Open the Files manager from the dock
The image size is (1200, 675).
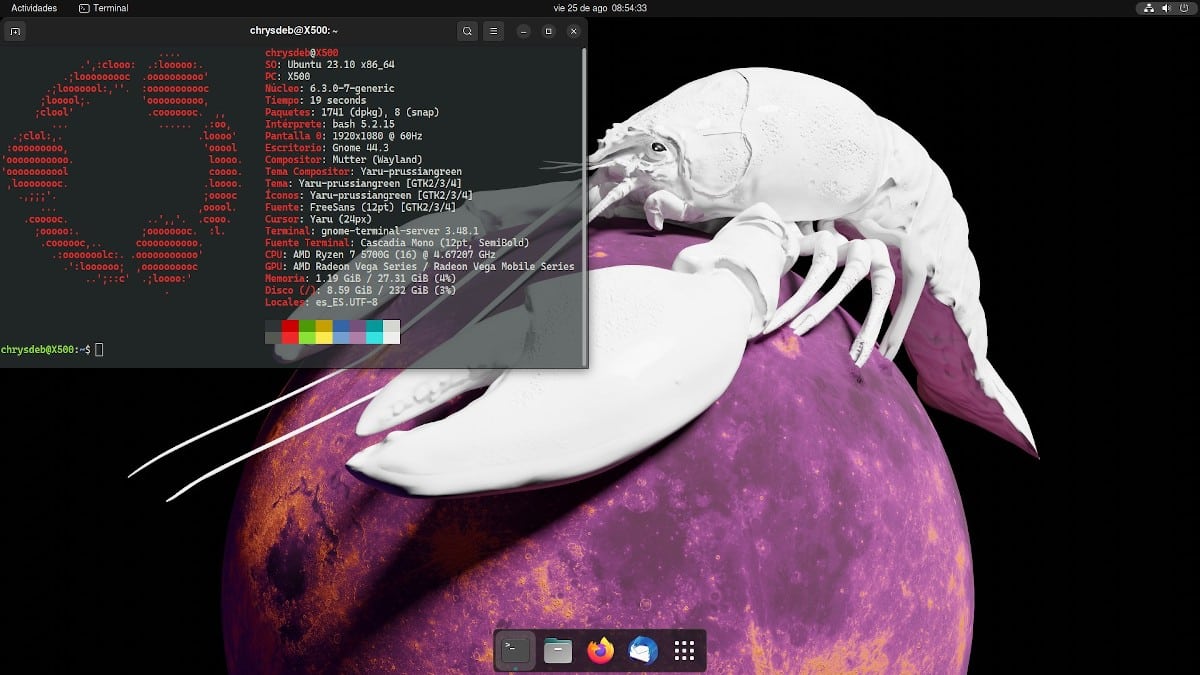(x=558, y=651)
